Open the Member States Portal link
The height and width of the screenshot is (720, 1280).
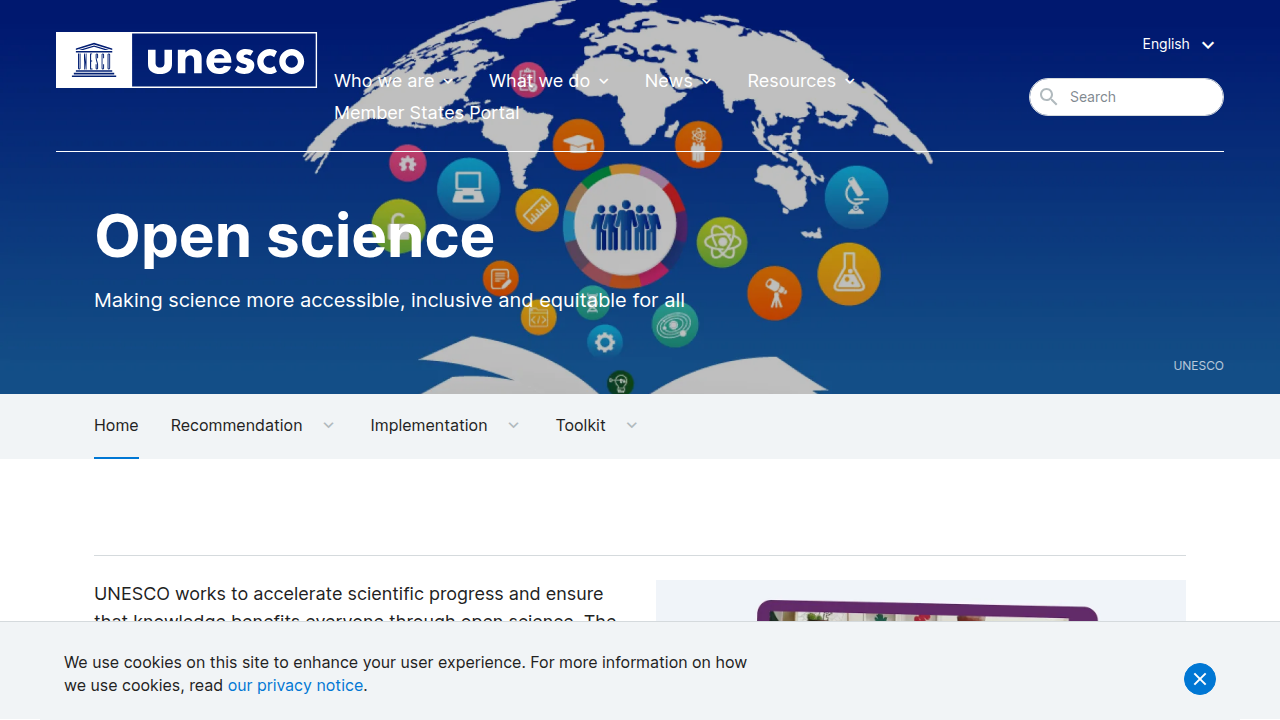pyautogui.click(x=427, y=113)
